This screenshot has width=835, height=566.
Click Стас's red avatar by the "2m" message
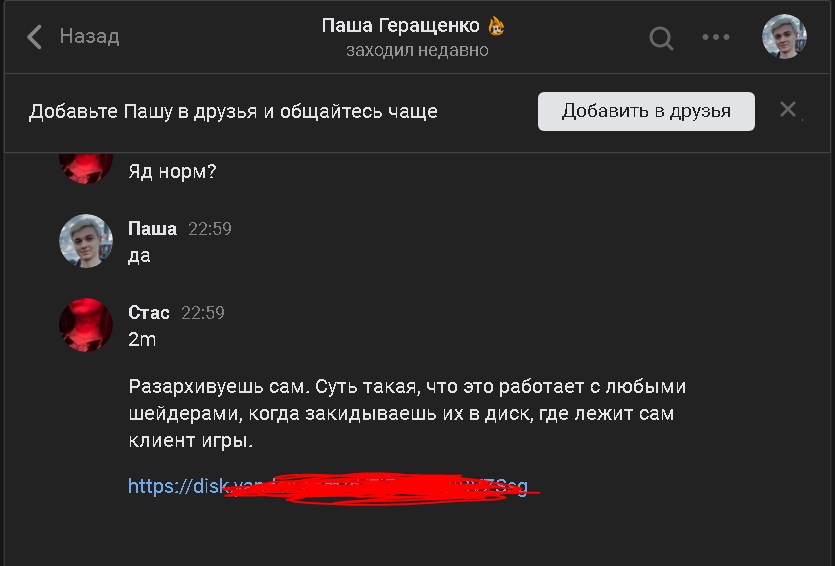(x=85, y=325)
